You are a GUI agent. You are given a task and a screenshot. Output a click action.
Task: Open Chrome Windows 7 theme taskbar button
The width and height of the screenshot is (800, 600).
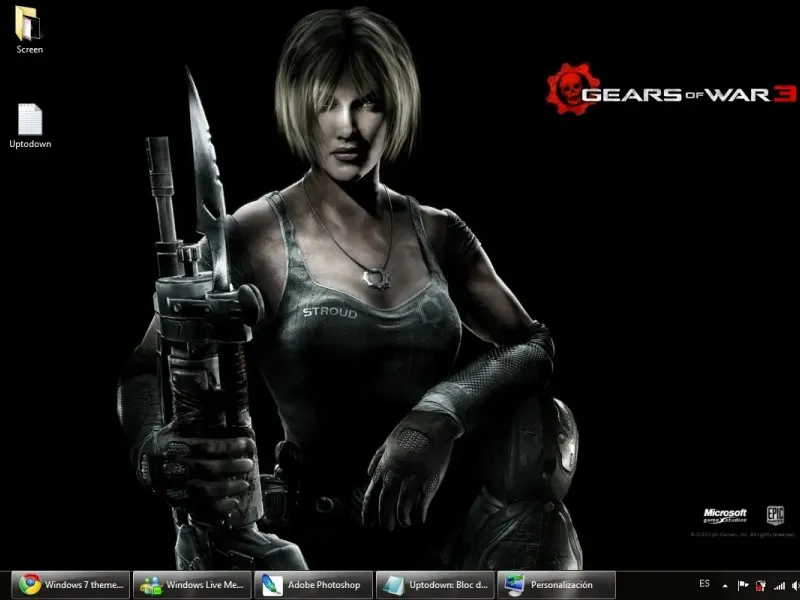click(x=70, y=585)
